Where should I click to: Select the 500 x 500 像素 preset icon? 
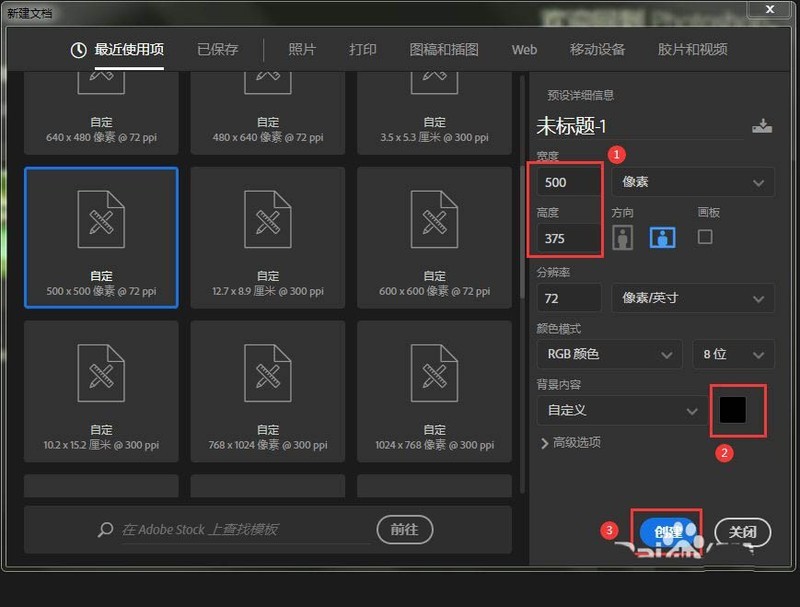click(101, 220)
